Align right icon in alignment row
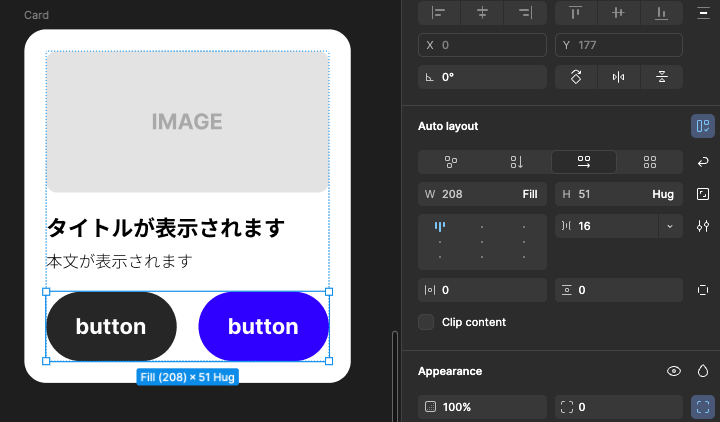 click(525, 13)
